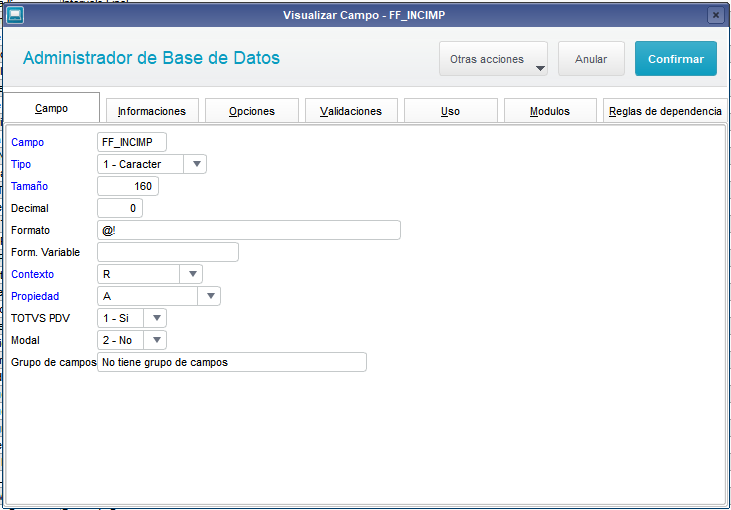
Task: Click the Form. Variable label
Action: [x=46, y=252]
